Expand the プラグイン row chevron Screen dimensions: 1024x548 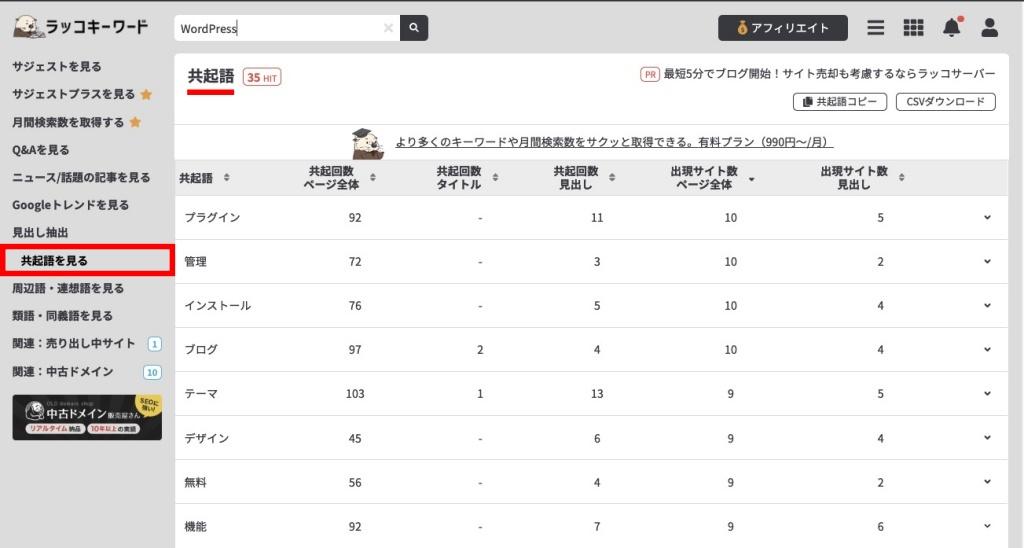coord(987,218)
